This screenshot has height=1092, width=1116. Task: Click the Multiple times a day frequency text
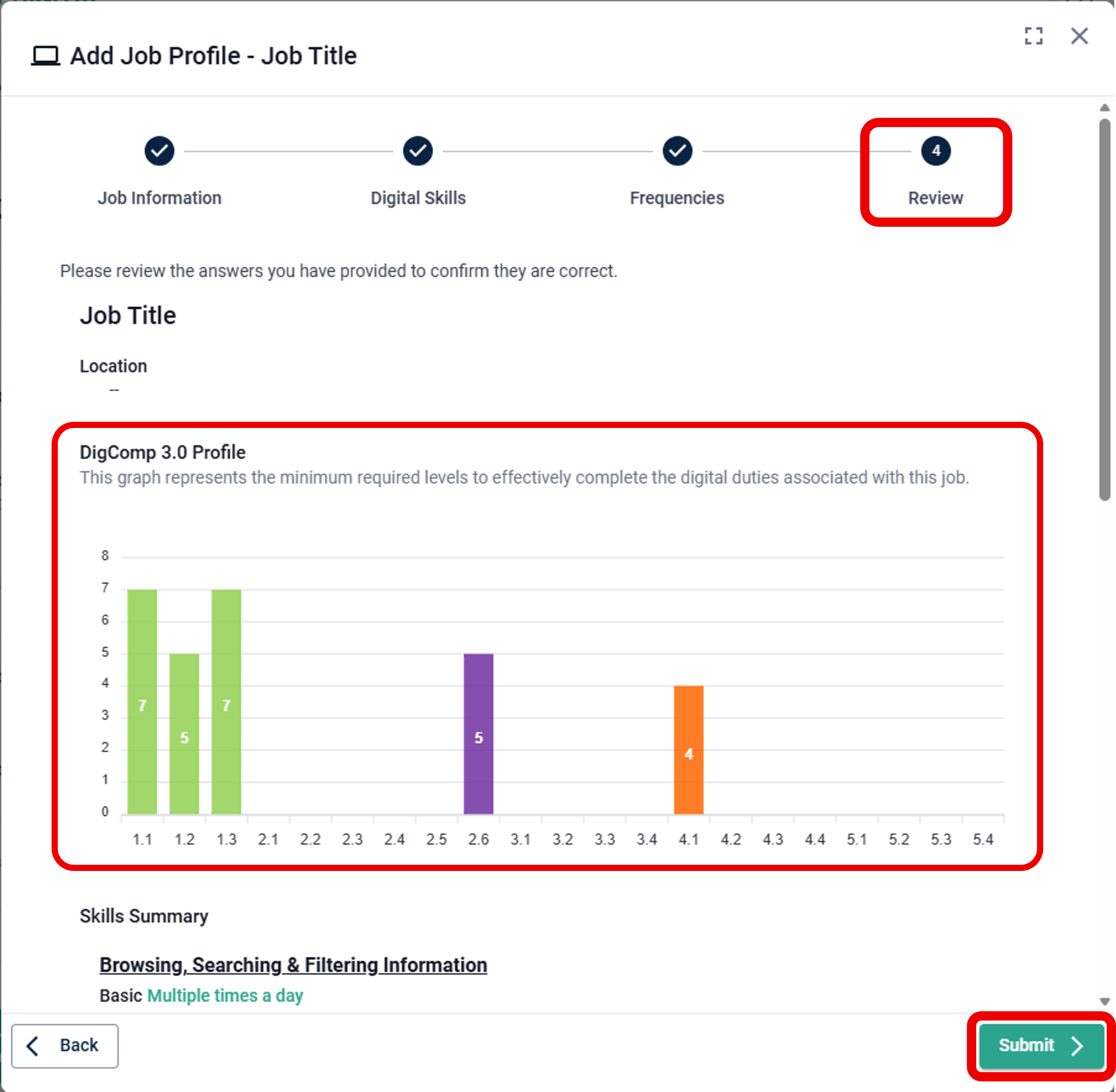click(x=225, y=996)
